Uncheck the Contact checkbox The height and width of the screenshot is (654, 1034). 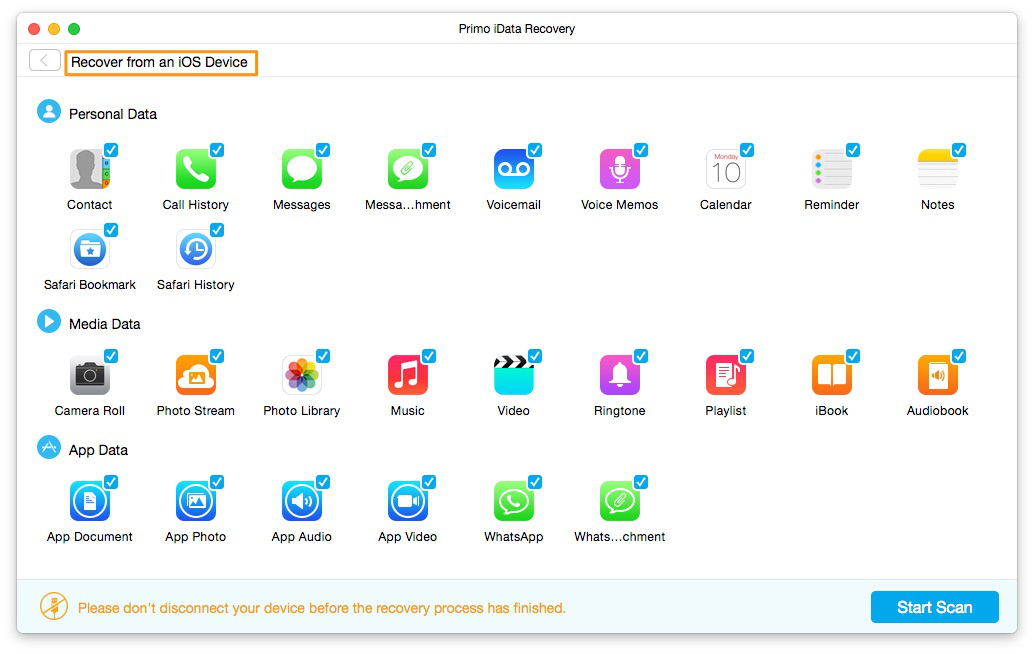[111, 150]
